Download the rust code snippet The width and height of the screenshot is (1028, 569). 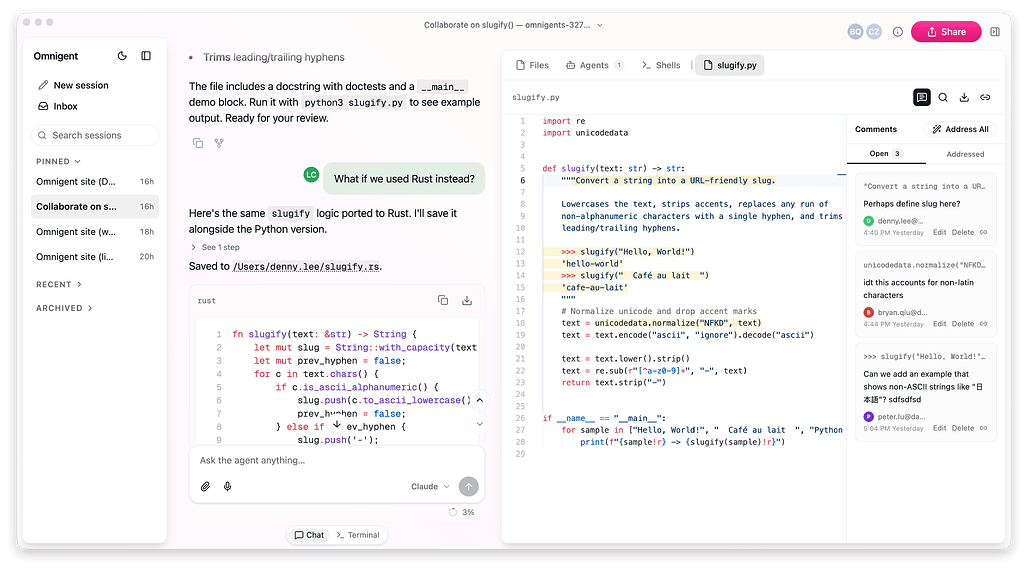point(467,300)
